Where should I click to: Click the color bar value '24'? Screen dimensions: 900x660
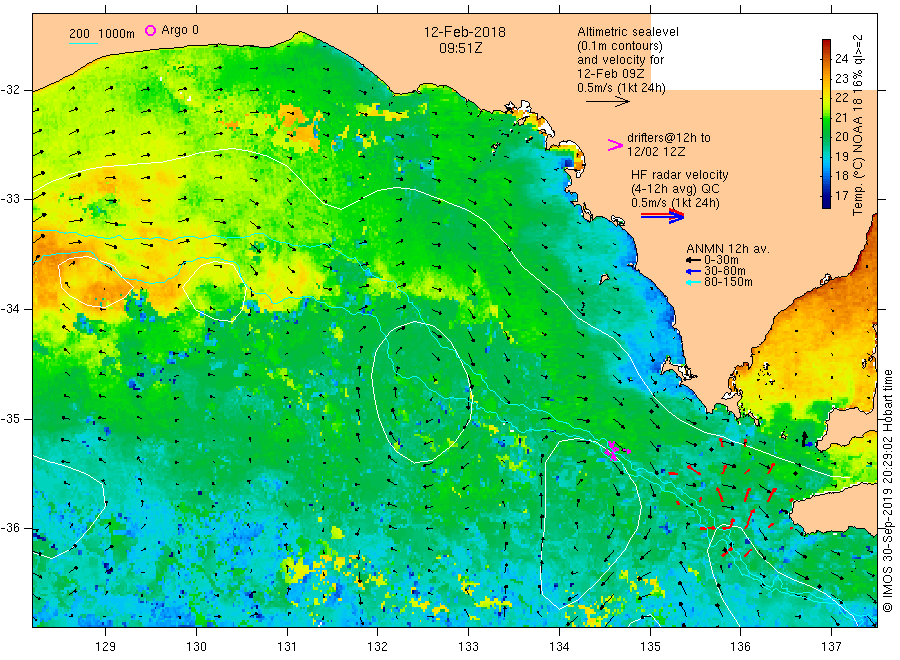pyautogui.click(x=841, y=58)
